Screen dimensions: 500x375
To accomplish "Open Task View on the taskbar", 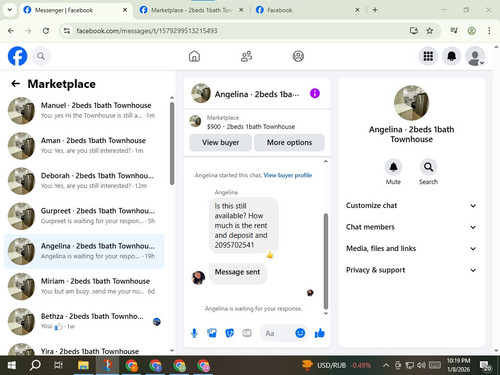I will [x=58, y=365].
